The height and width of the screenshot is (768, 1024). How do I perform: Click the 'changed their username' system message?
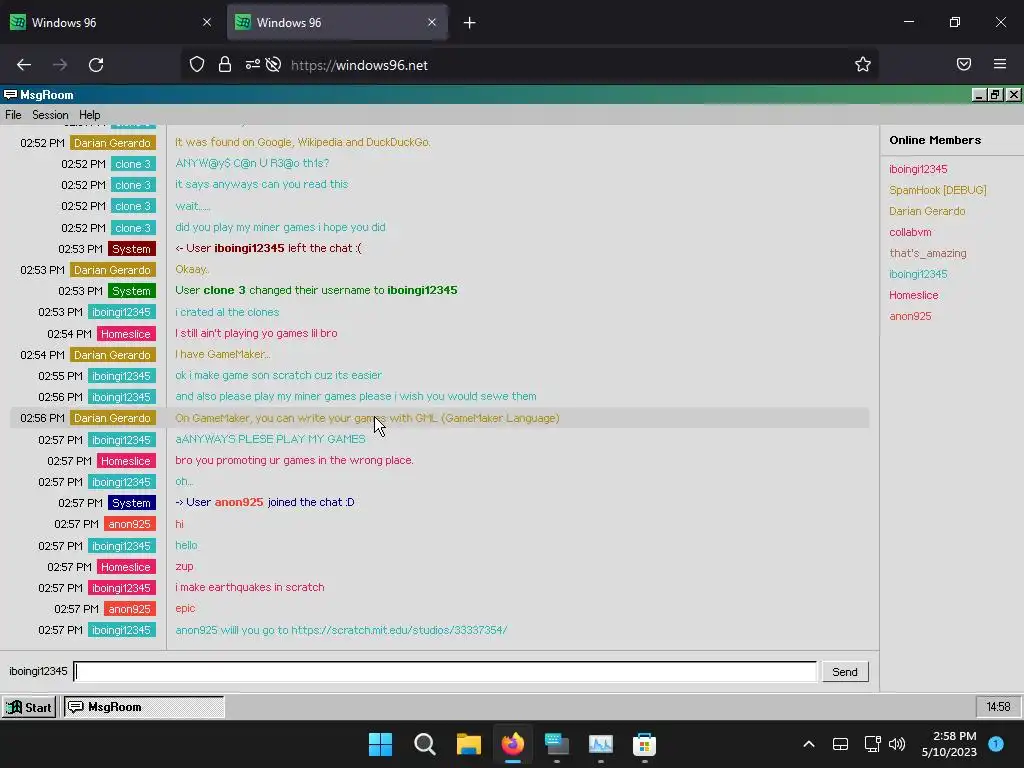[316, 290]
